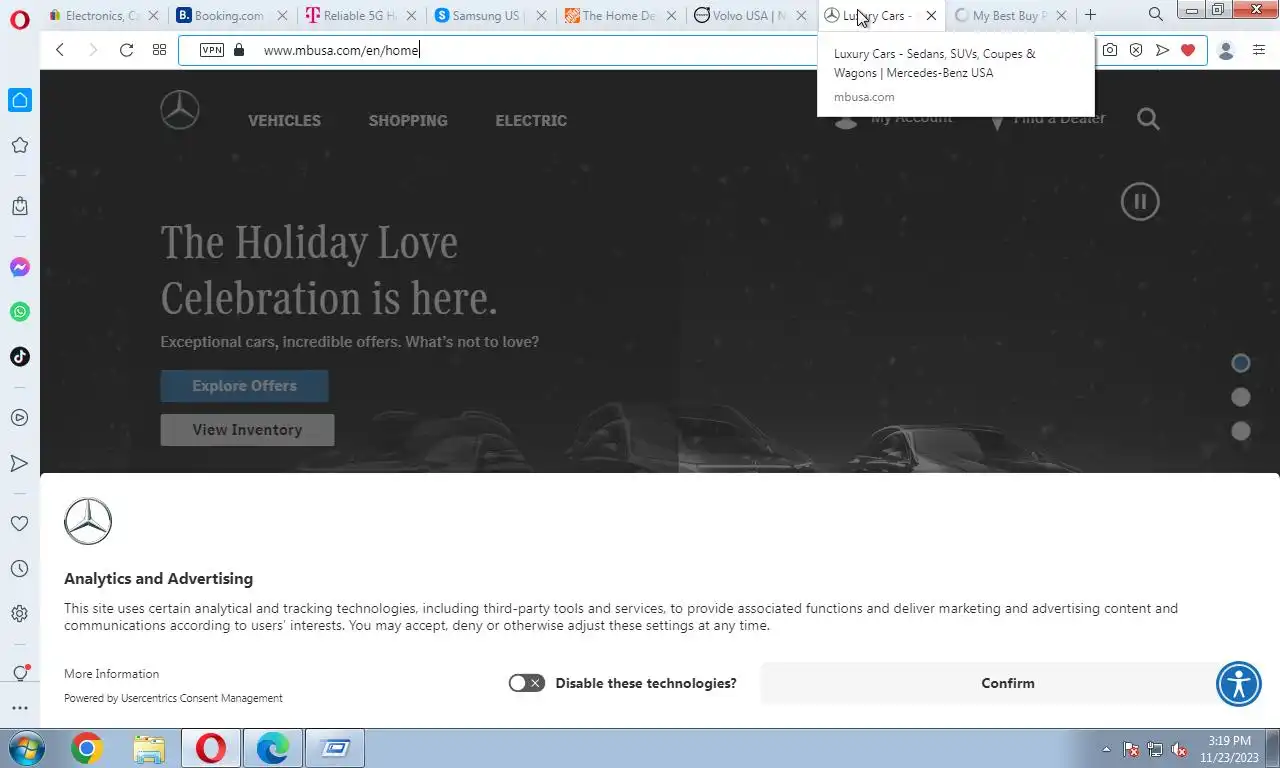Switch to the Reliable 5G T-Mobile tab
Screen dimensions: 1280x768
tap(360, 16)
